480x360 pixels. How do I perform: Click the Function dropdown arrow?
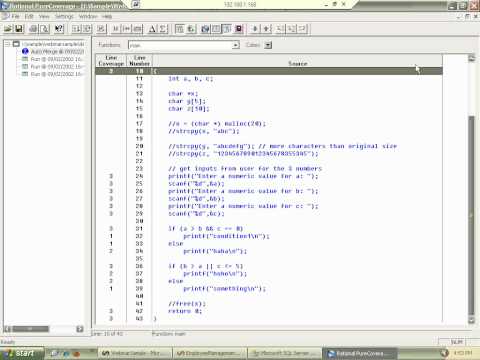click(236, 45)
